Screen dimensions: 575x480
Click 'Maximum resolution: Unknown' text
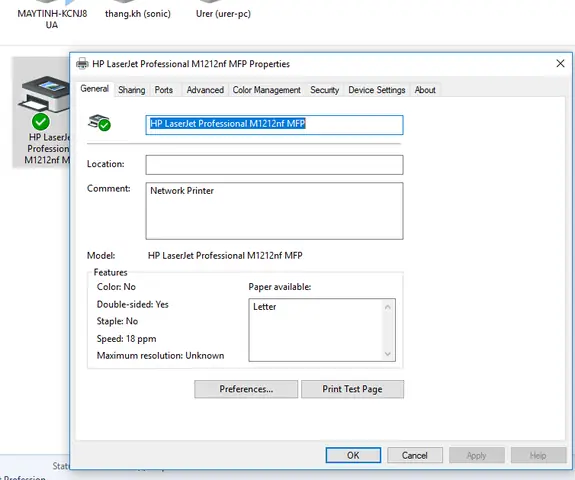[x=160, y=356]
